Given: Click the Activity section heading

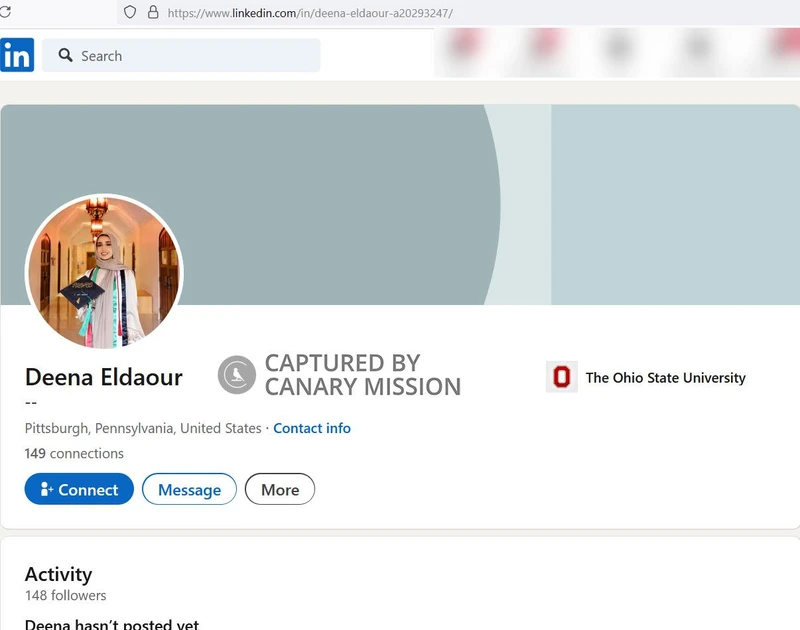Looking at the screenshot, I should (x=58, y=574).
